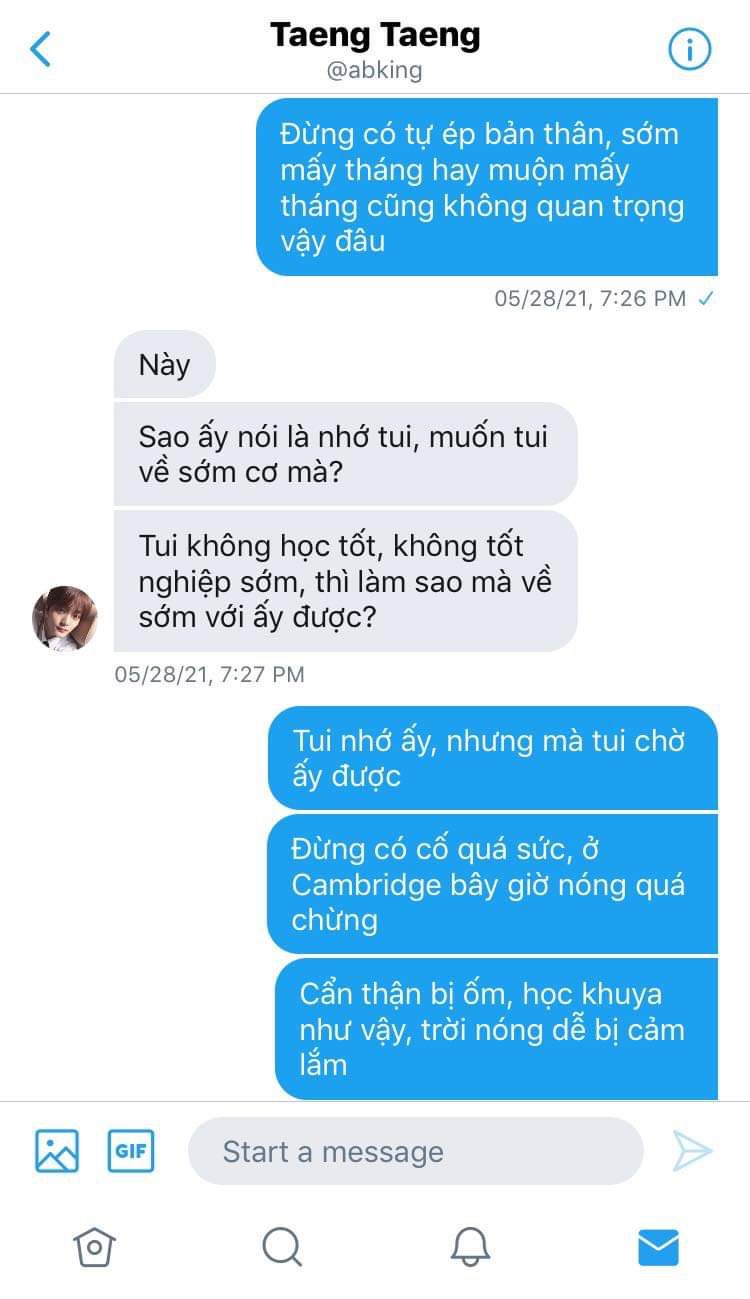
Task: Open the Taeng Taeng conversation title
Action: click(x=375, y=36)
